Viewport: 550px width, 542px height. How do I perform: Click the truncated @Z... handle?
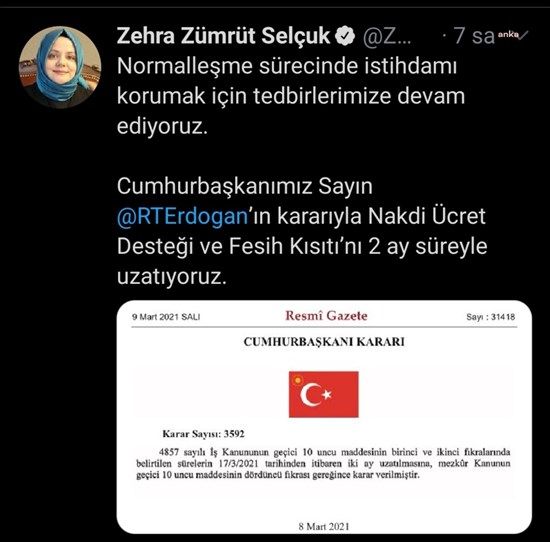tap(387, 36)
